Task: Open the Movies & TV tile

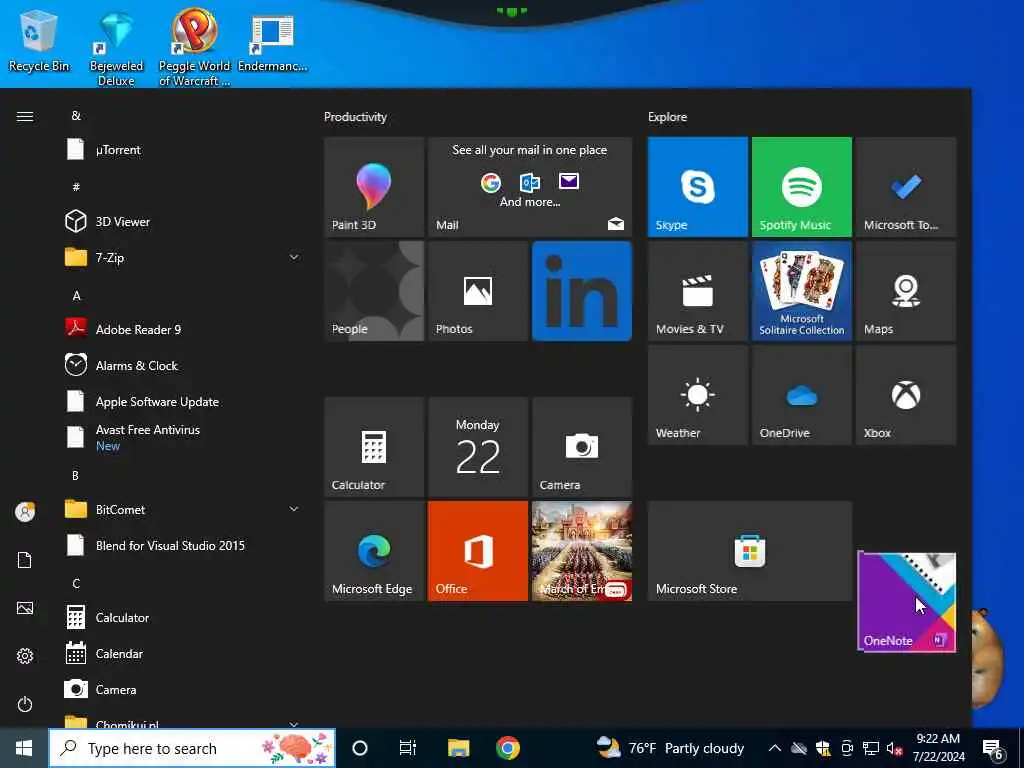Action: 697,291
